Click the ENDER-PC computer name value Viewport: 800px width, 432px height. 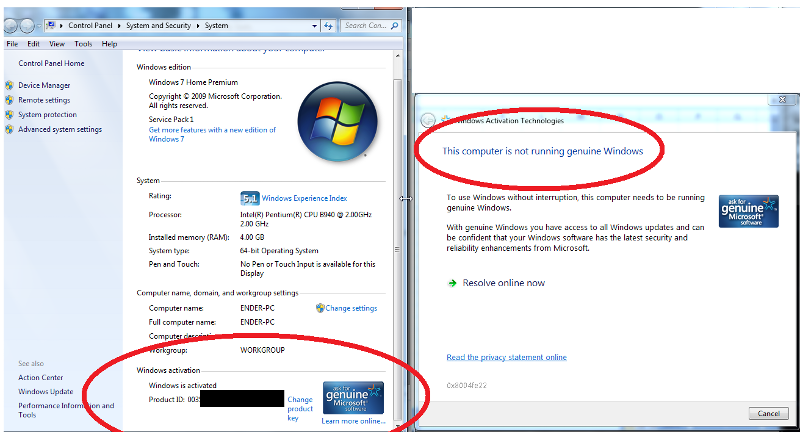[257, 308]
